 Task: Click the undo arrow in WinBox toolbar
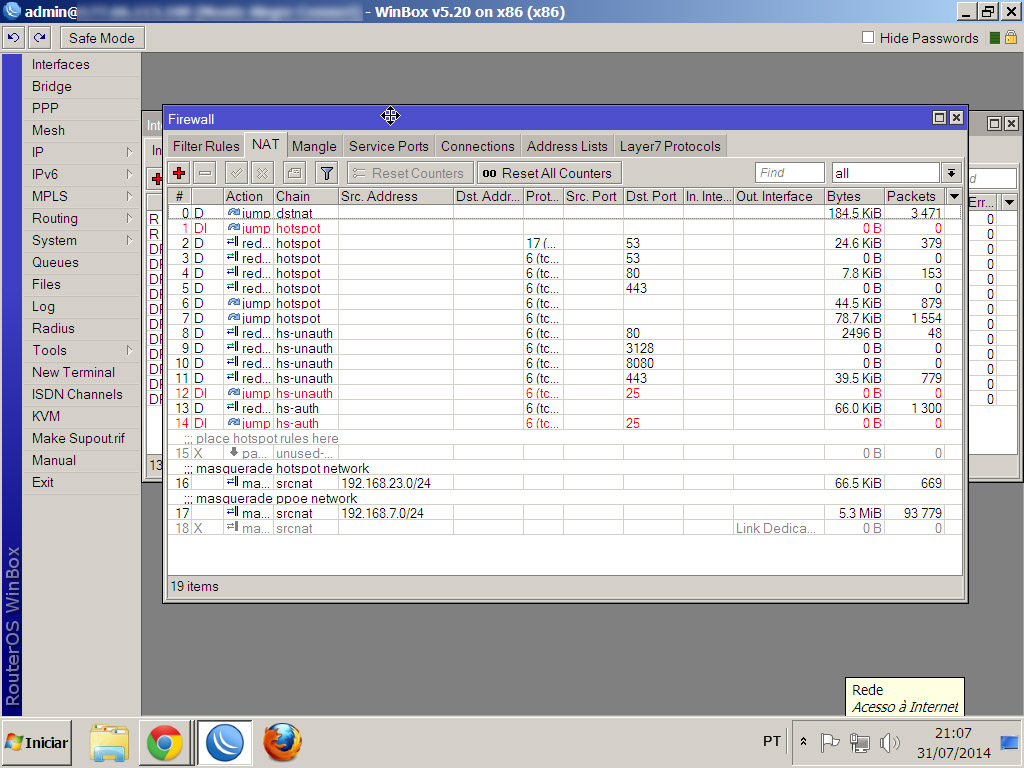[13, 38]
